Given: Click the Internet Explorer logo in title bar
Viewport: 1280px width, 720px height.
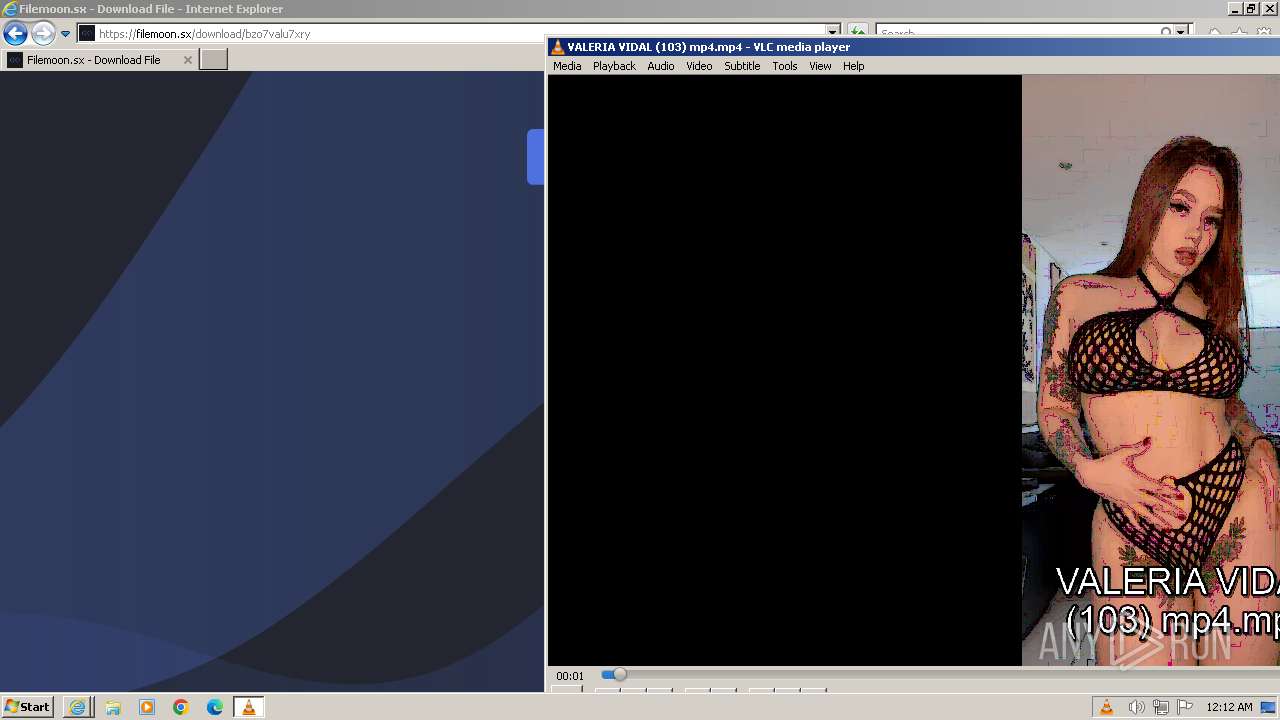Looking at the screenshot, I should (x=10, y=9).
